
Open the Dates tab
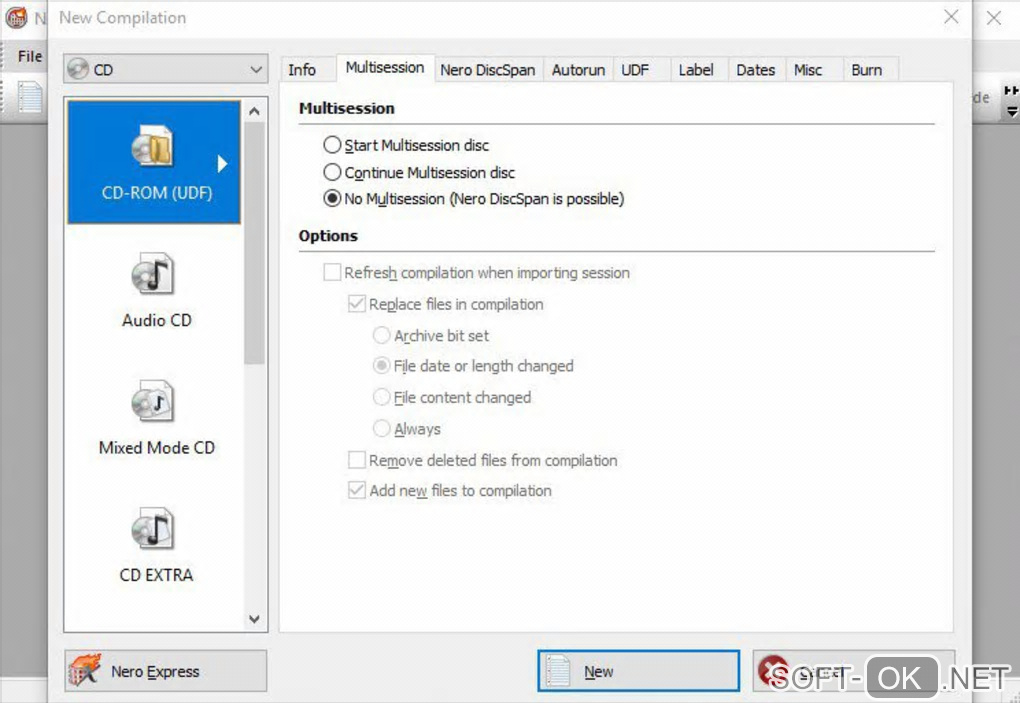pos(756,70)
